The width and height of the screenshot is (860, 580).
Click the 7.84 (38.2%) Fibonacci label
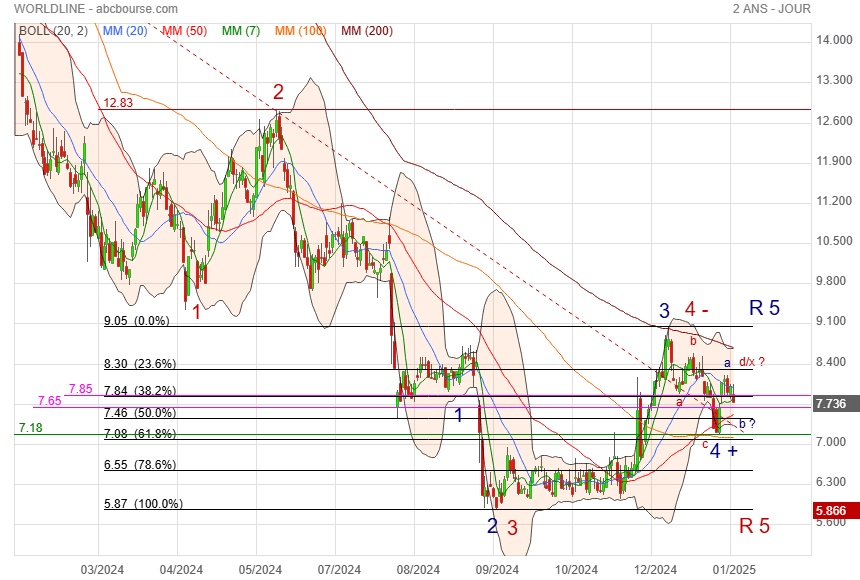point(140,391)
